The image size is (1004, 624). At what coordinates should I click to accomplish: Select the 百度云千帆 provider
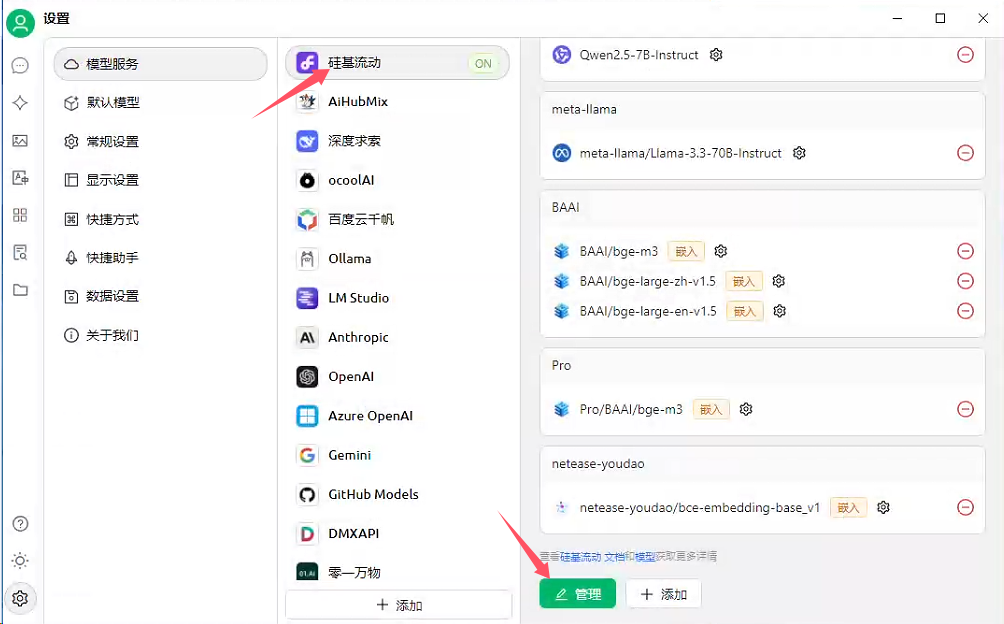pos(397,220)
